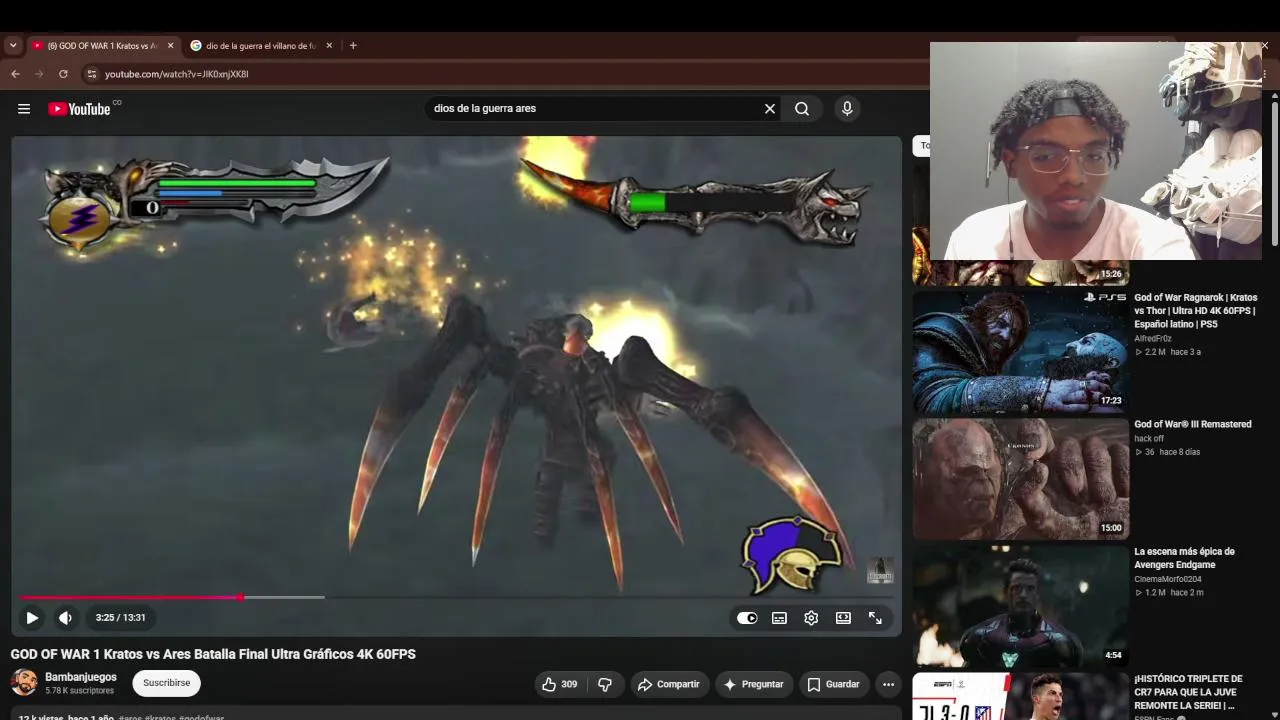Open the 15:26 duration video thumbnail

1020,272
